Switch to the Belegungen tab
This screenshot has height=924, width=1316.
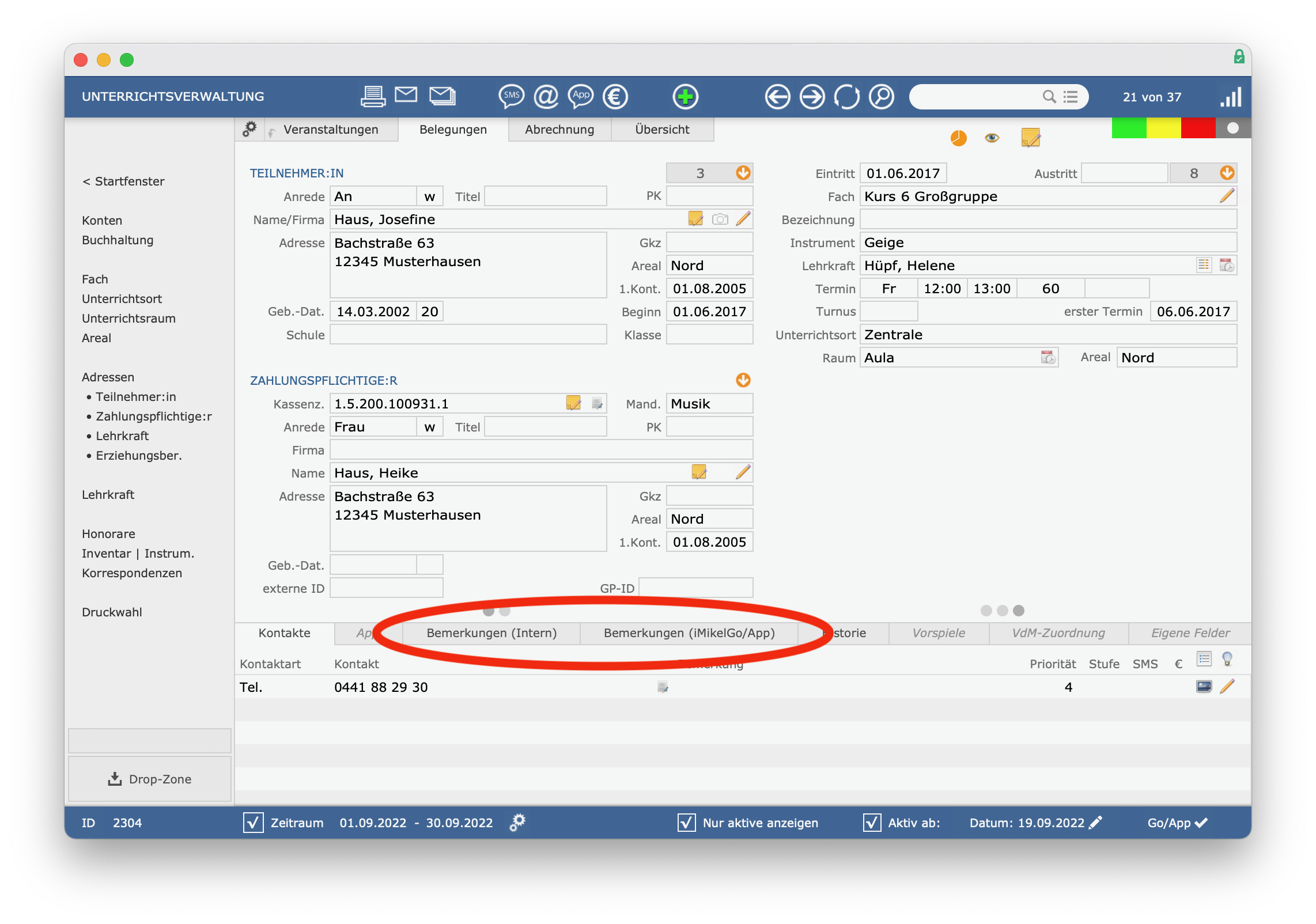[453, 130]
